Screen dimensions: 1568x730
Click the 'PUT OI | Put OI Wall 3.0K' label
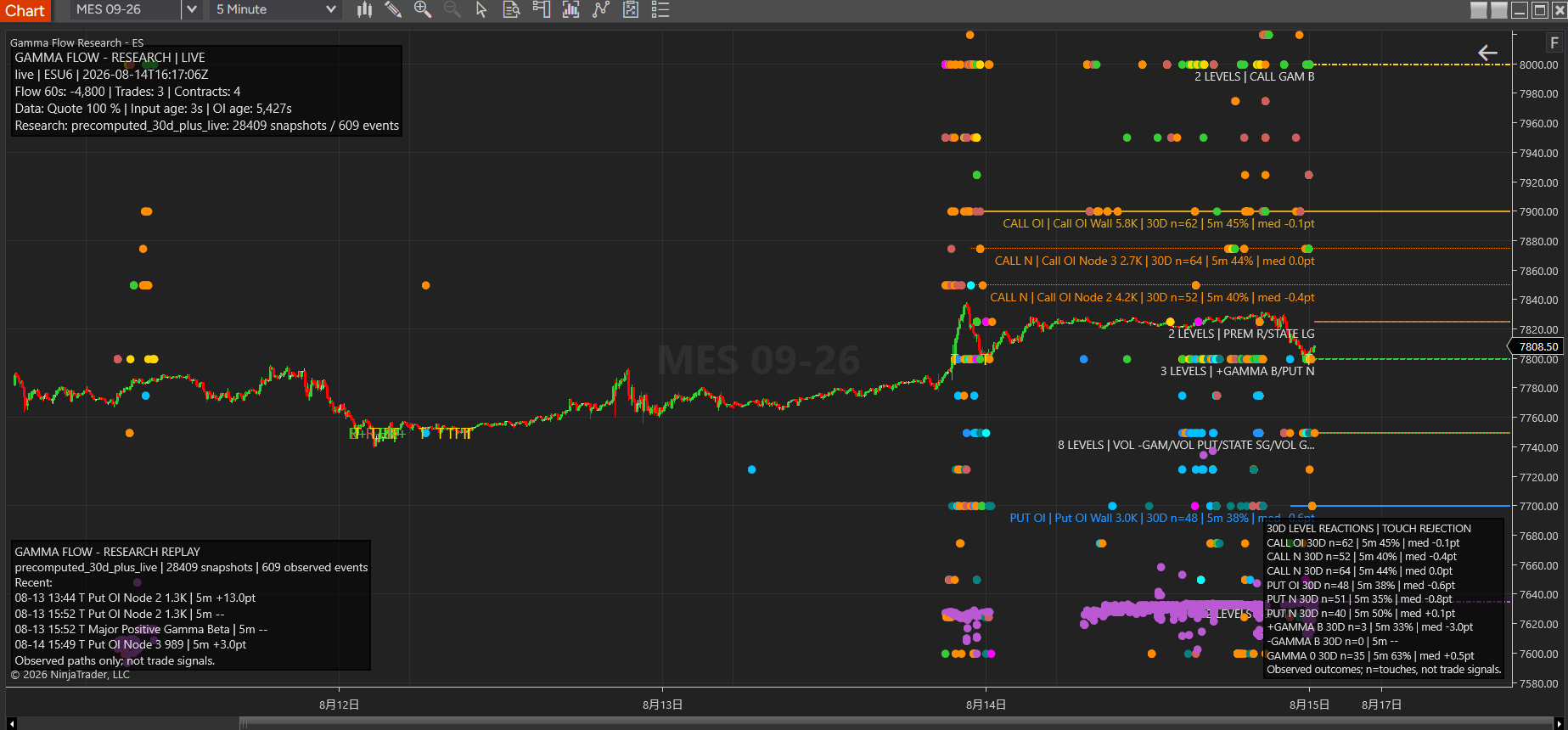pos(1161,518)
